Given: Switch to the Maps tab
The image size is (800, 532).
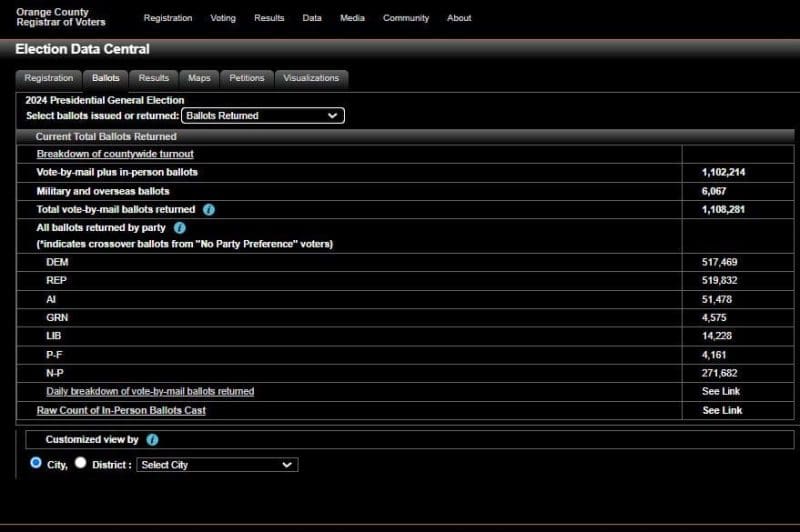Looking at the screenshot, I should [199, 78].
